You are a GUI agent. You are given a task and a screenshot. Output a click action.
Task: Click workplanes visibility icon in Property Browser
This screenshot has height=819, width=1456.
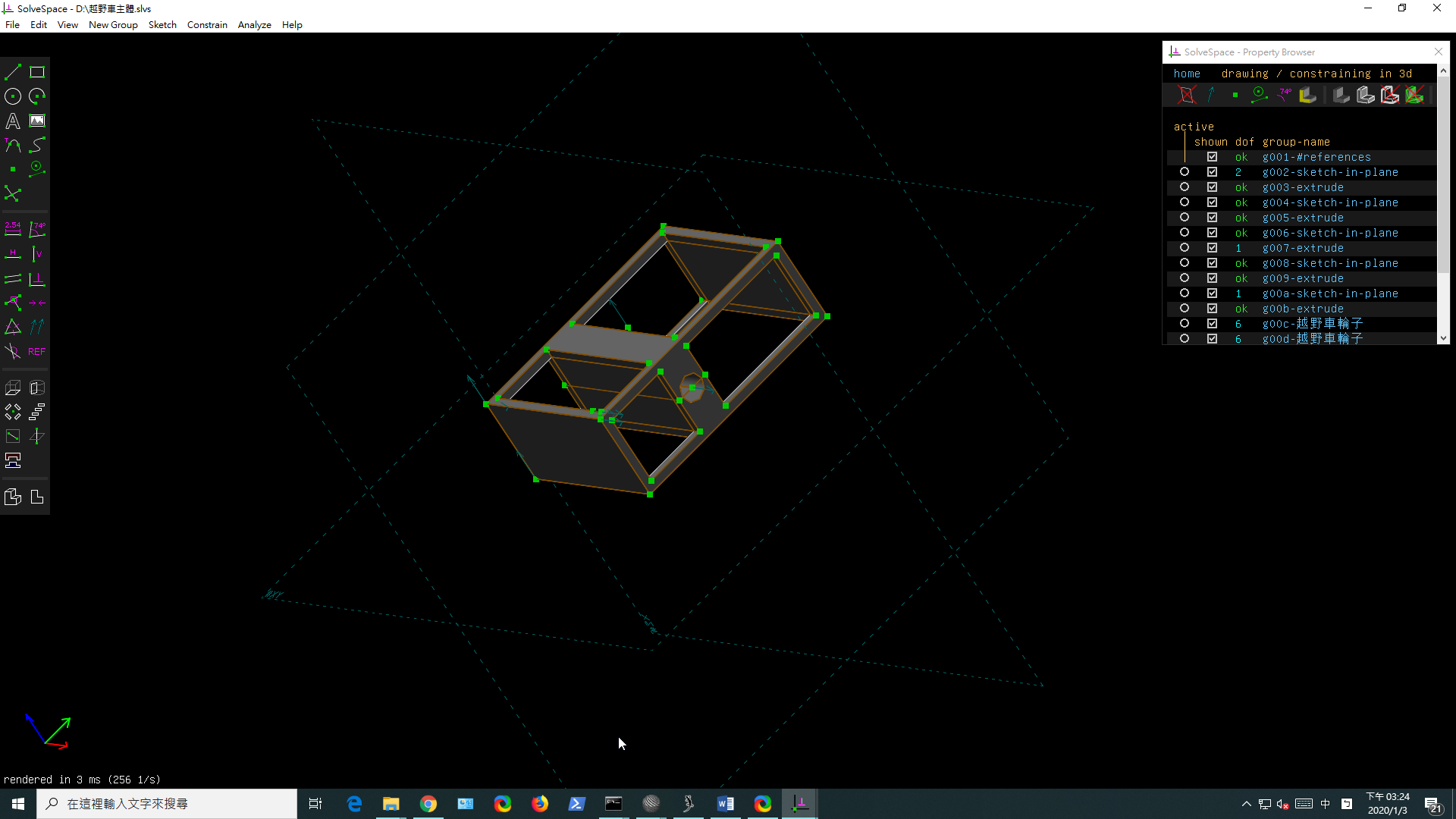point(1187,95)
